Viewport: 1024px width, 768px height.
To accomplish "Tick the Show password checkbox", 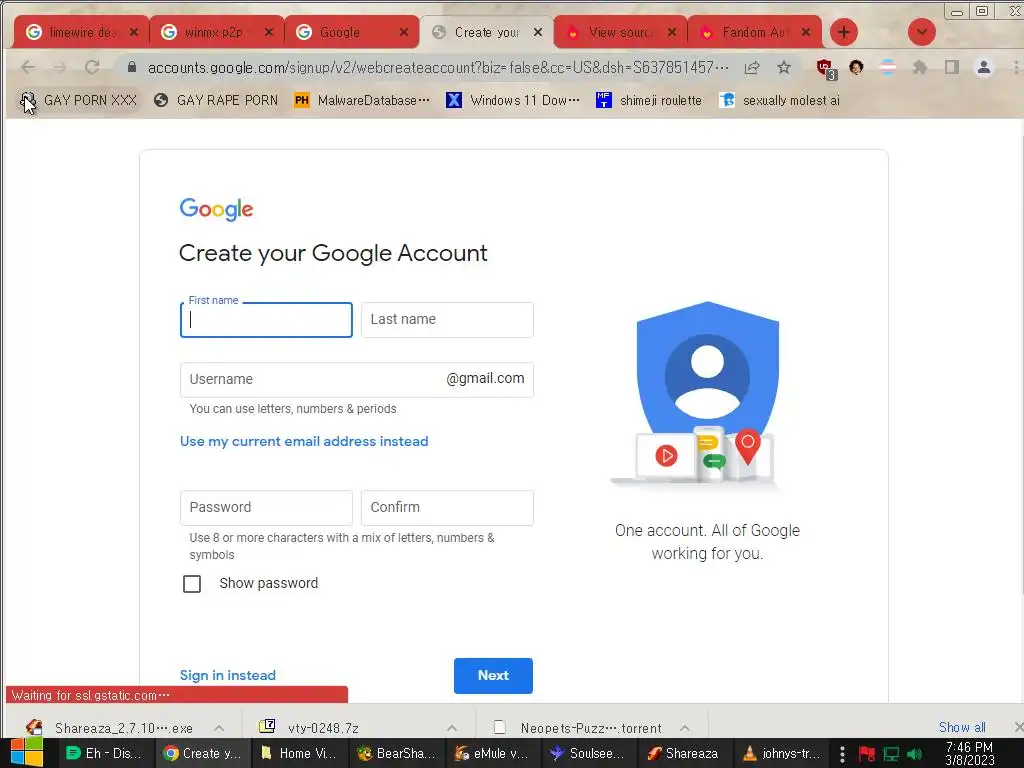I will [192, 584].
